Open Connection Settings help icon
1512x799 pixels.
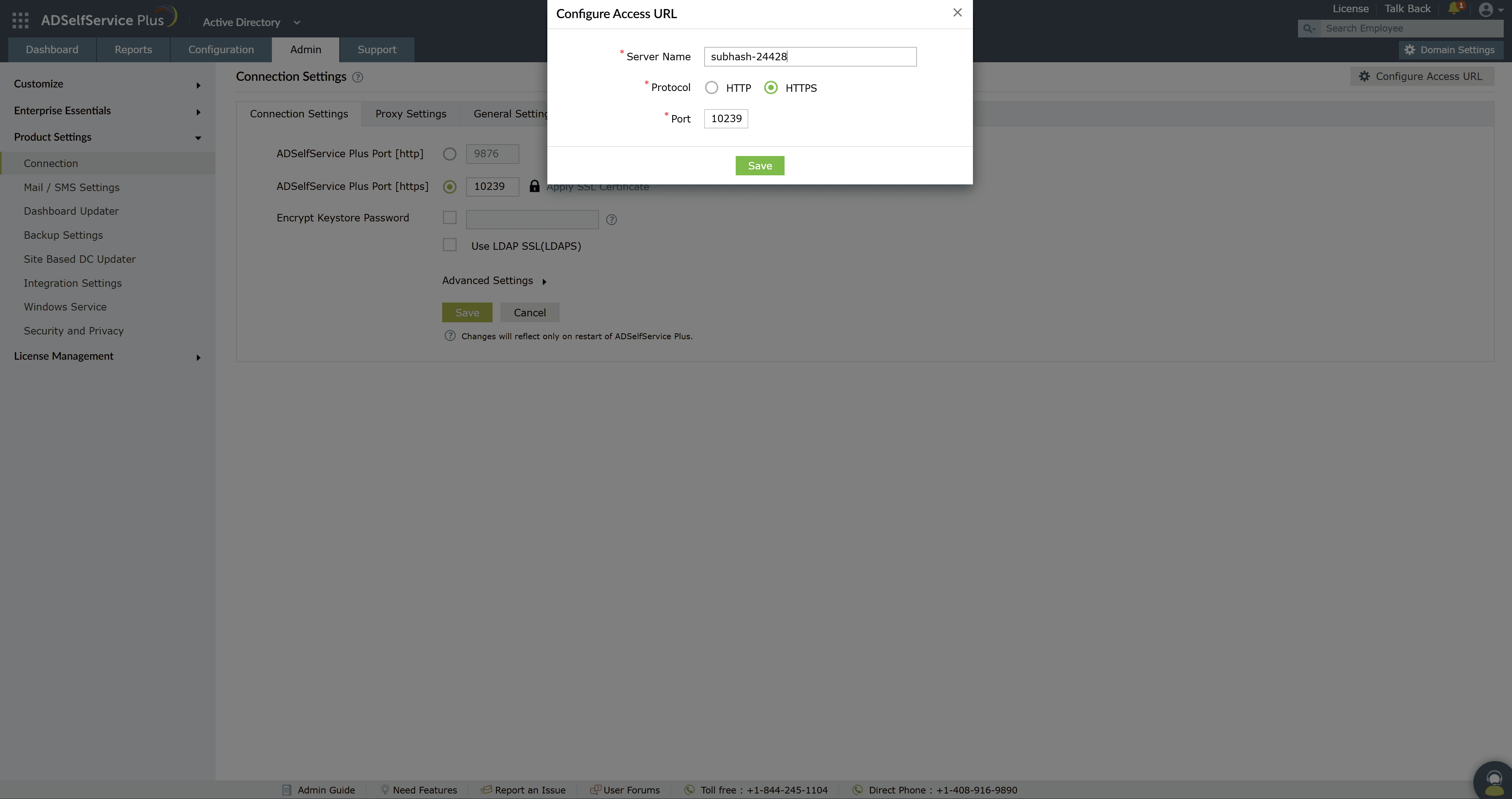tap(357, 78)
